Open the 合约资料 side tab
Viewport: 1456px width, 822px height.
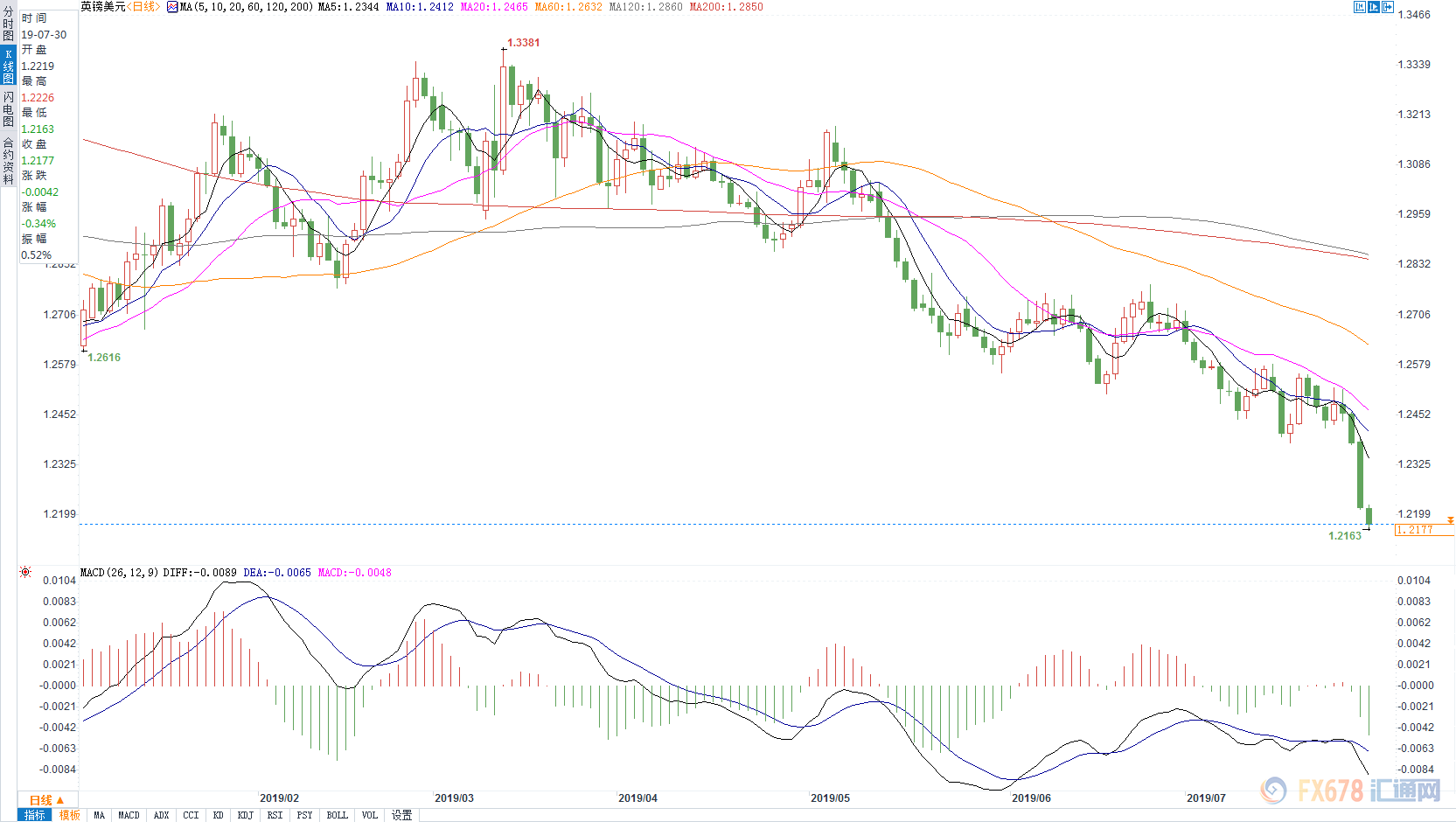9,160
